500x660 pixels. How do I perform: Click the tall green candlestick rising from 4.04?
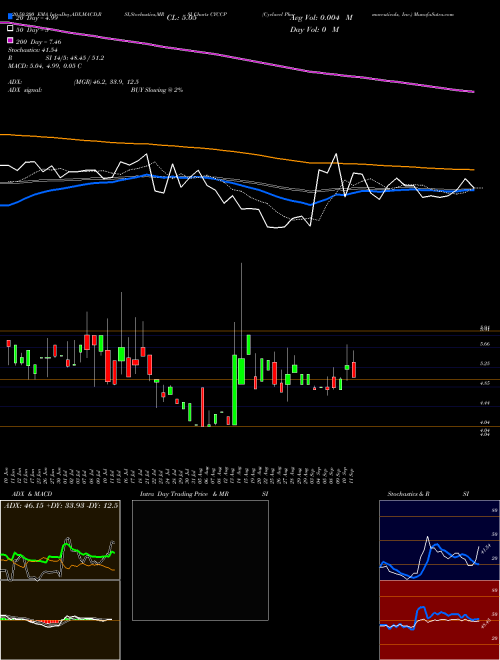pyautogui.click(x=234, y=390)
